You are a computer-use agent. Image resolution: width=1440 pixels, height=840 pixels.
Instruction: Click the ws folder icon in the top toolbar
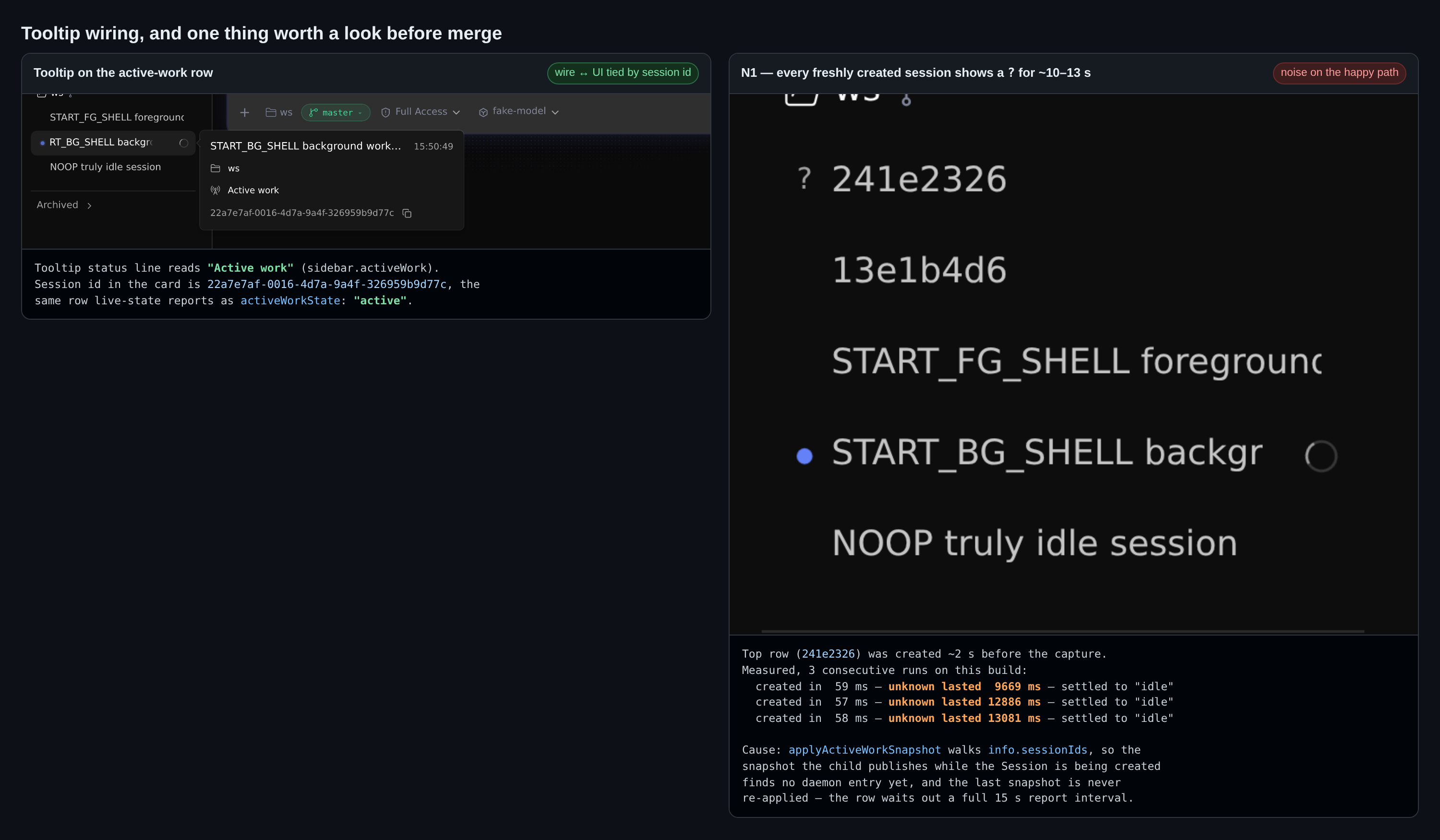point(271,113)
